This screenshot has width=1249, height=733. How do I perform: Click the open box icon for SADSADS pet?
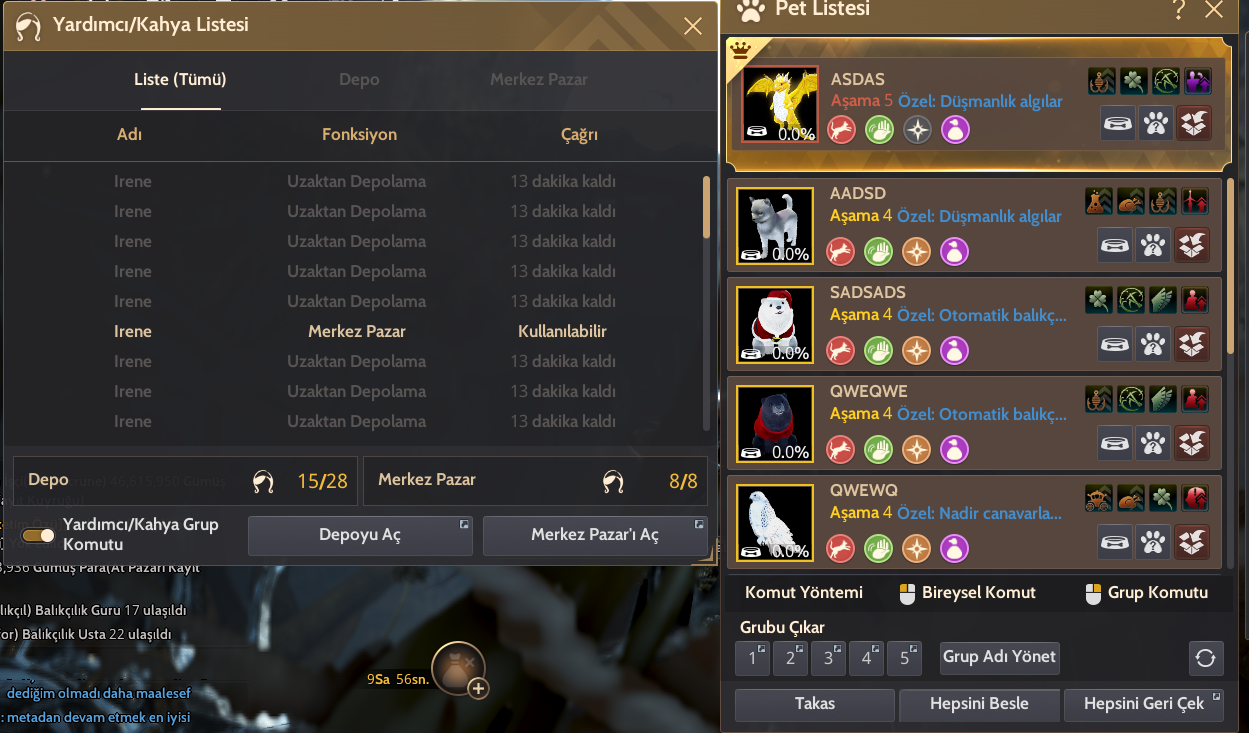1192,344
